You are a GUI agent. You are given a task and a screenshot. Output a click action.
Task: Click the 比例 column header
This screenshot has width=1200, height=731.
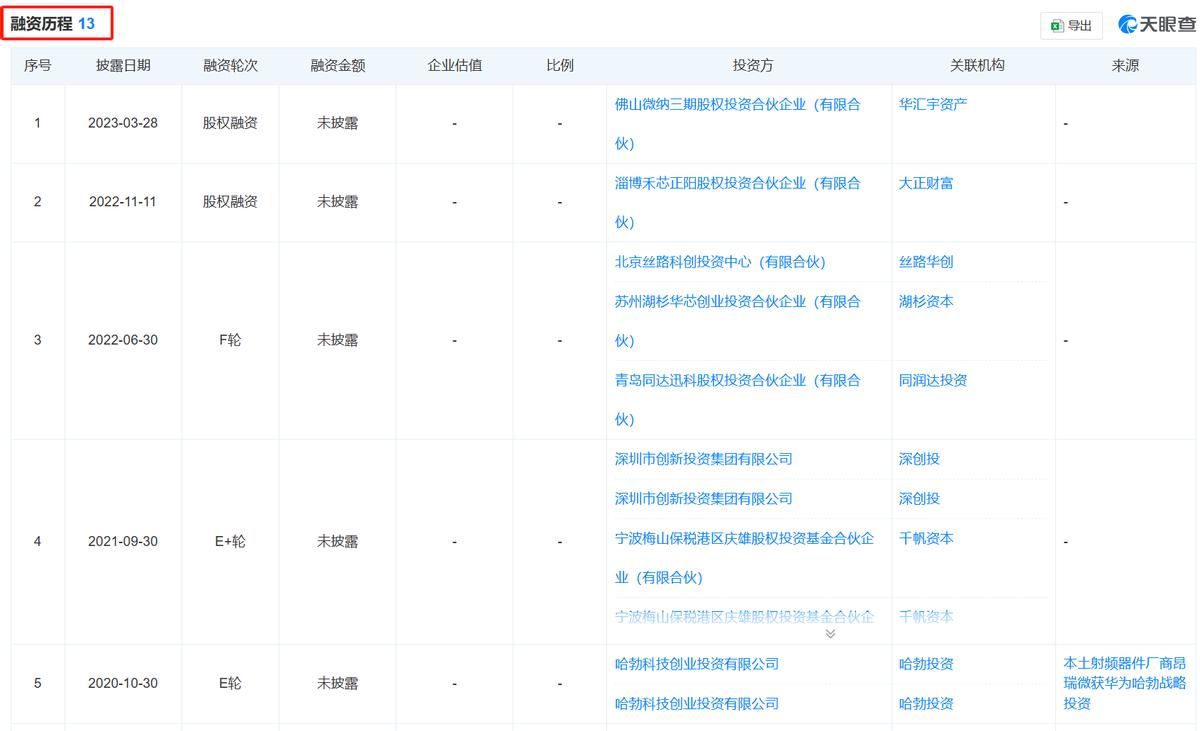(x=560, y=66)
